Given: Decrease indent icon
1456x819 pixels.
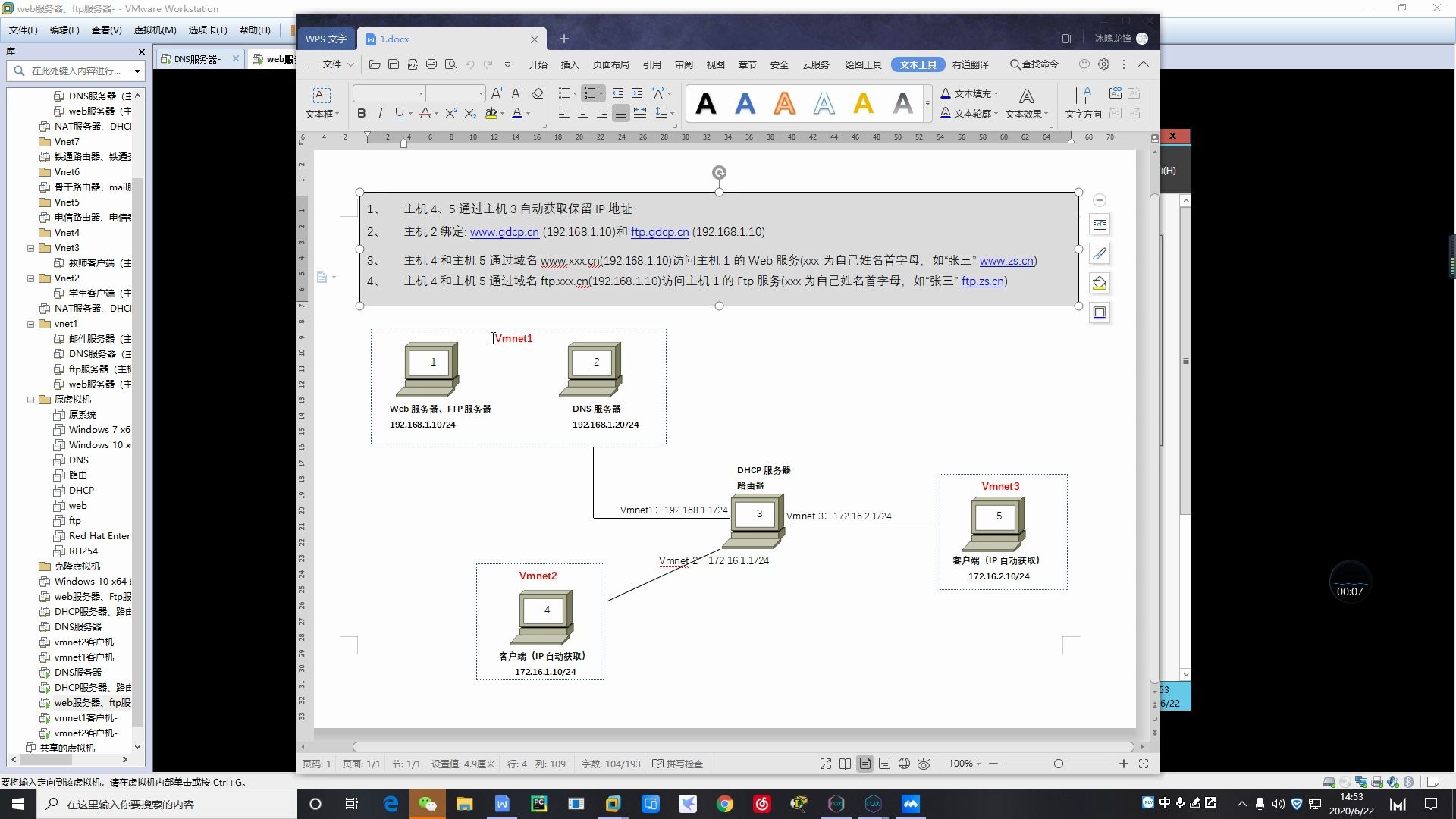Looking at the screenshot, I should point(618,93).
